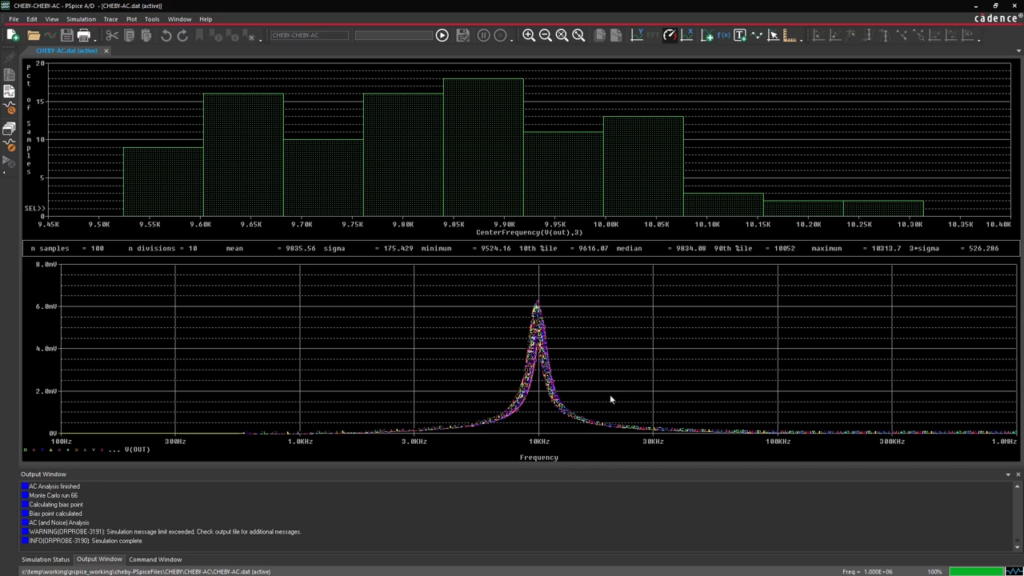Click the floppy disk Save icon
Screen dimensions: 1024x576
(67, 35)
